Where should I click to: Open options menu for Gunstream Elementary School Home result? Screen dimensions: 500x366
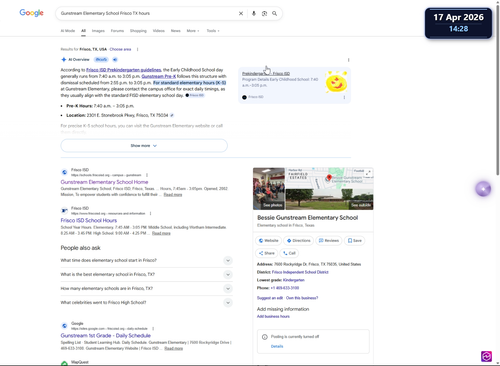[x=147, y=175]
